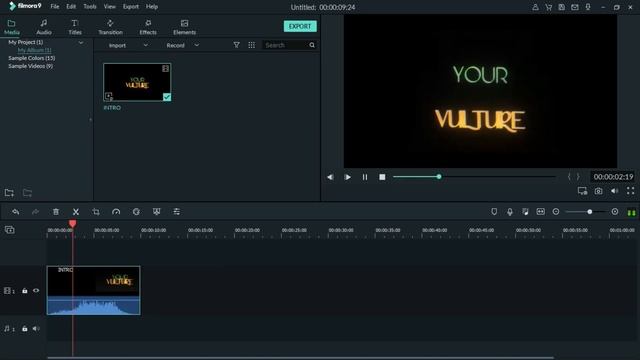Enter fullscreen preview mode

pyautogui.click(x=631, y=191)
